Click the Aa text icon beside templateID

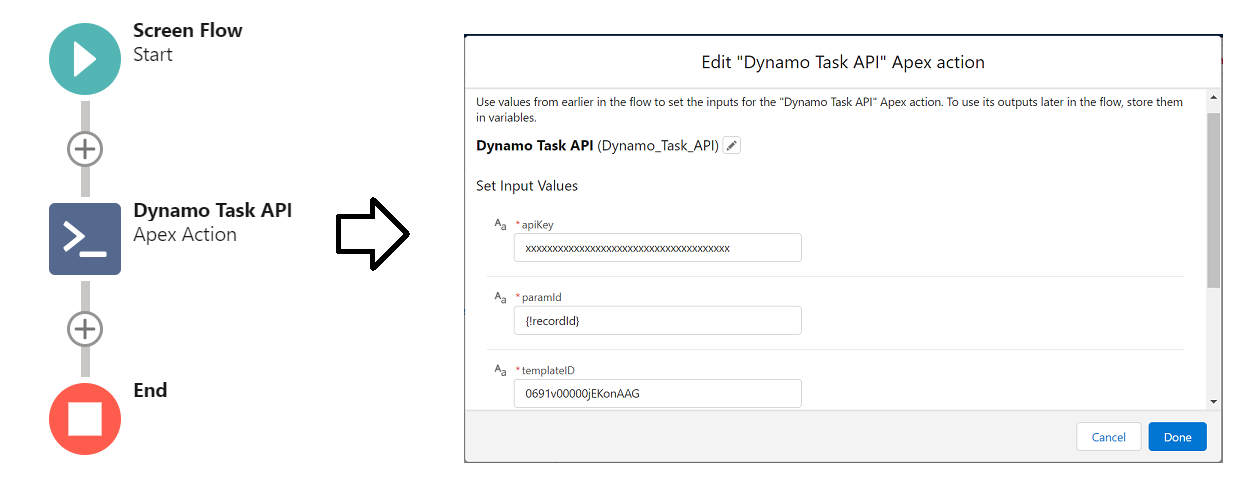pyautogui.click(x=501, y=370)
